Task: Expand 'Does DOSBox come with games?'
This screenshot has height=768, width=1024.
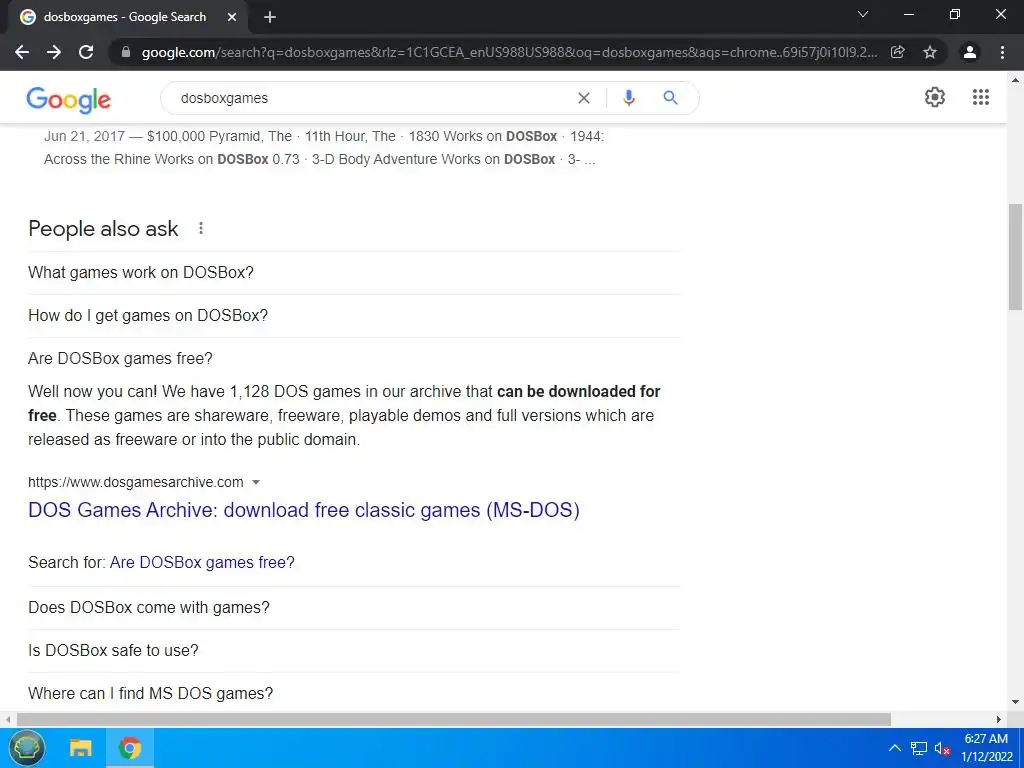Action: pos(354,607)
